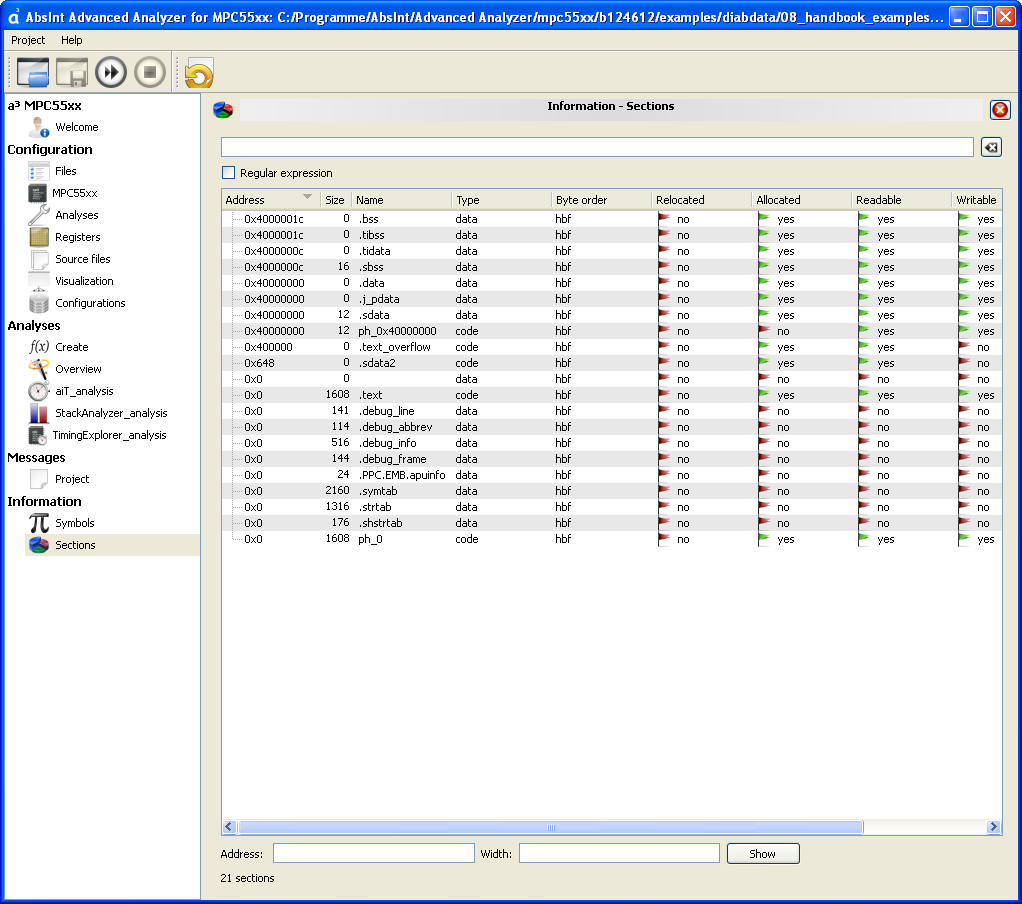This screenshot has width=1022, height=904.
Task: Click the .PPC.EMB.apuinfo name cell
Action: [402, 475]
